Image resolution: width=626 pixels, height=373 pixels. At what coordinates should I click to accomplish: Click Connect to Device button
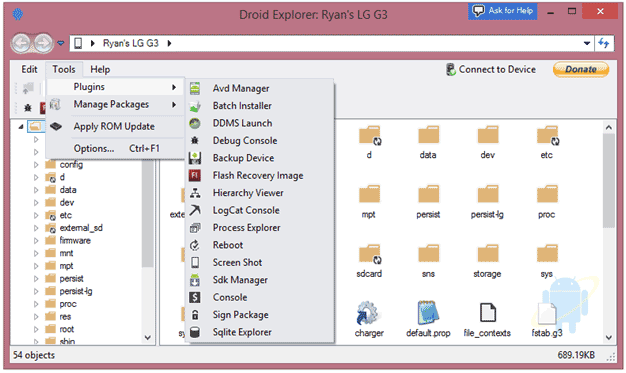click(491, 69)
